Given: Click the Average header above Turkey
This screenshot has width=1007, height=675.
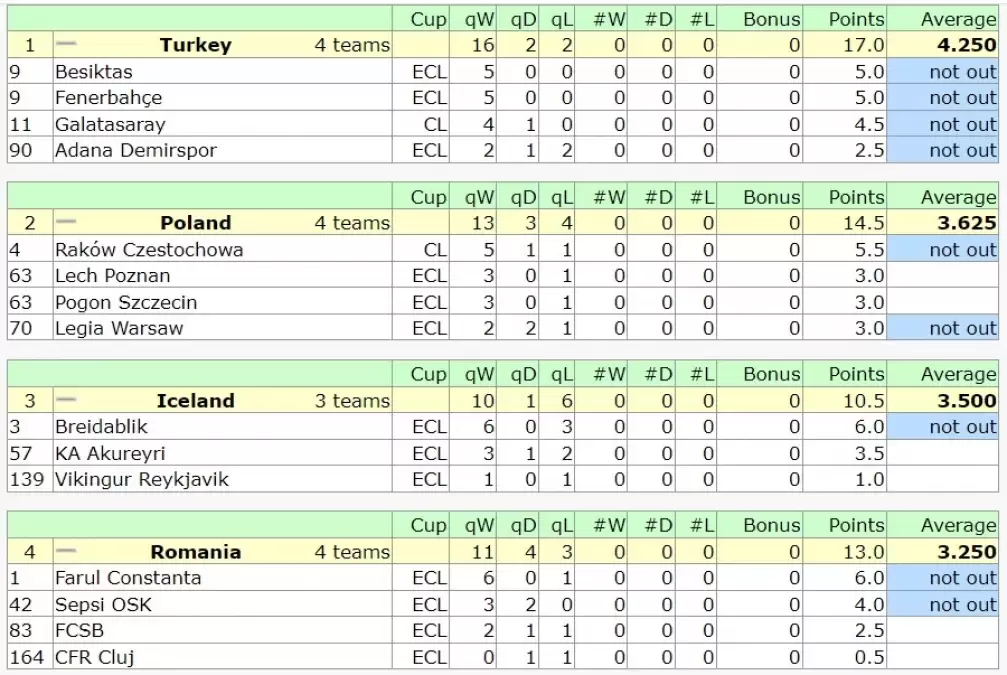Looking at the screenshot, I should click(x=958, y=19).
